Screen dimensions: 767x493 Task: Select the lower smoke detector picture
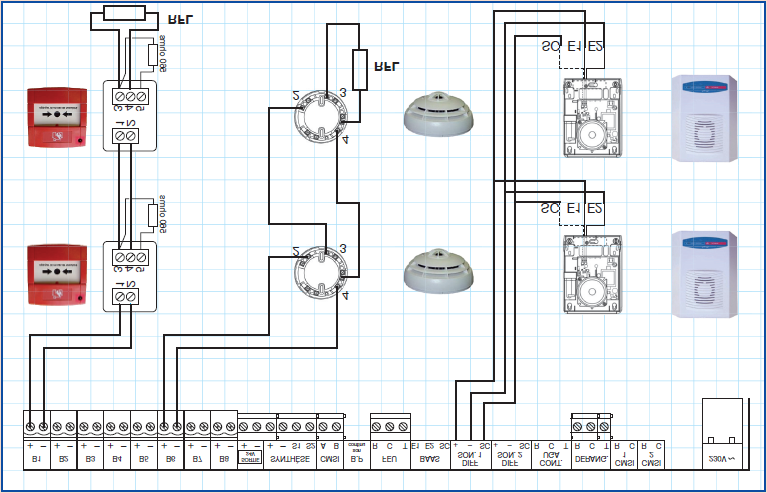pyautogui.click(x=439, y=271)
